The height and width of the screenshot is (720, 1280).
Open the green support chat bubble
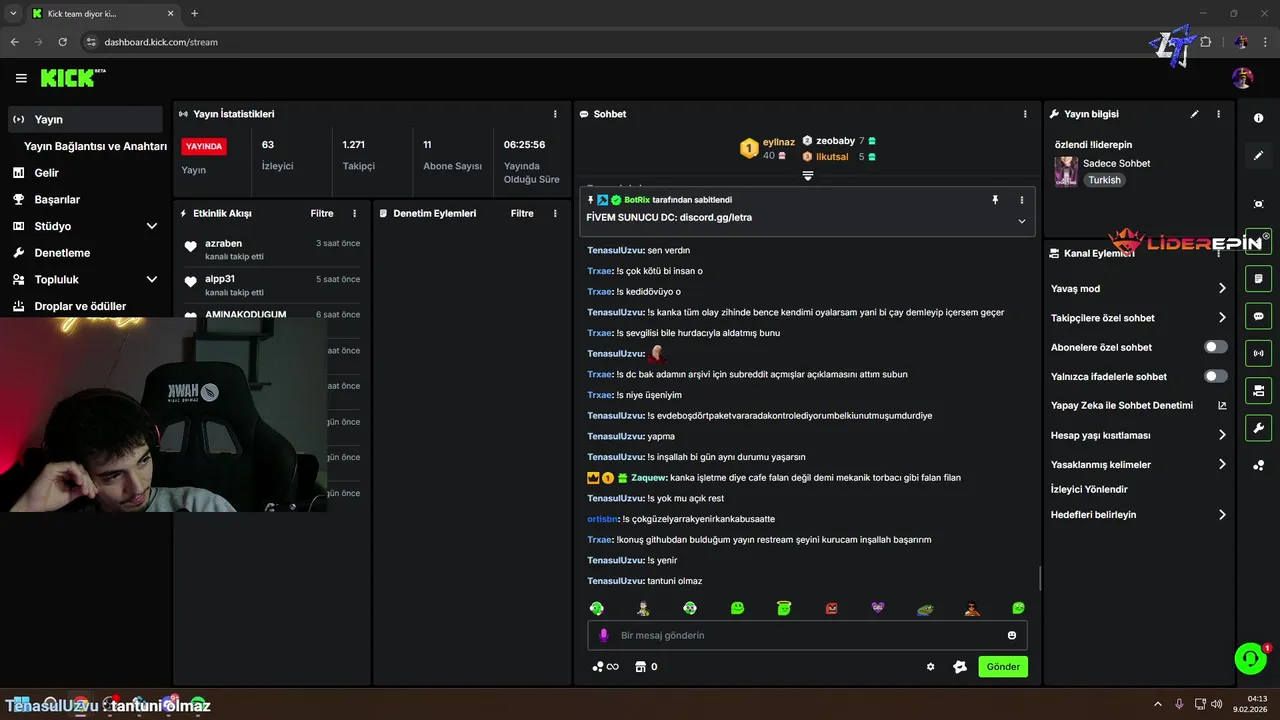[1250, 658]
